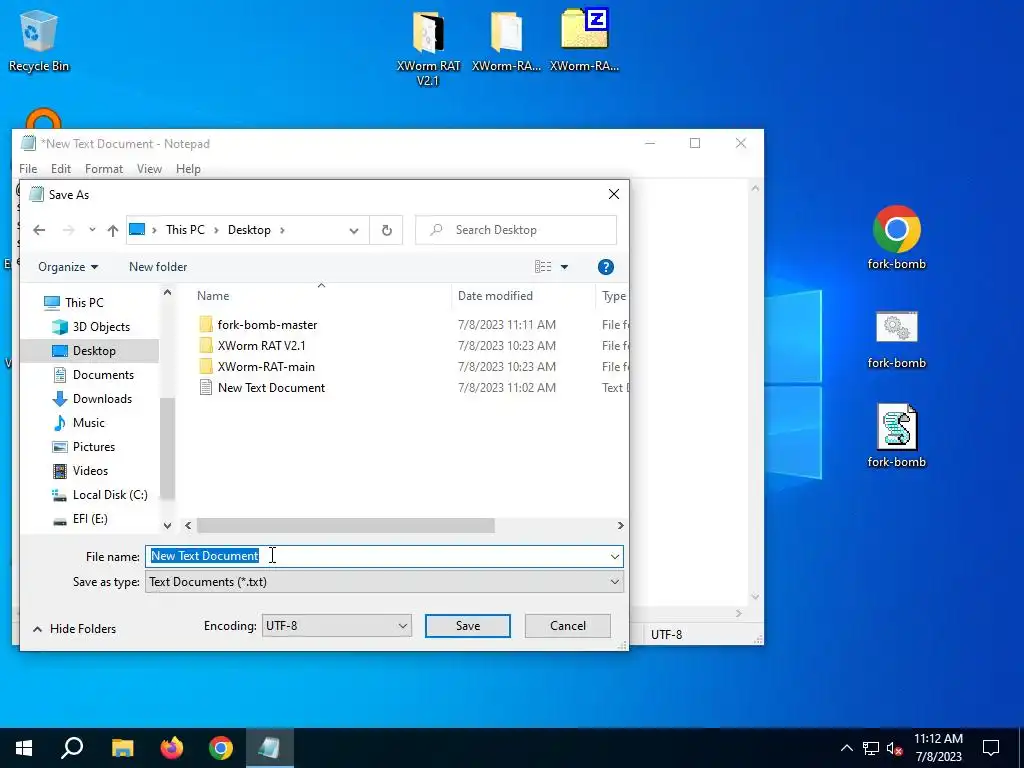Open Notepad File menu

(28, 169)
